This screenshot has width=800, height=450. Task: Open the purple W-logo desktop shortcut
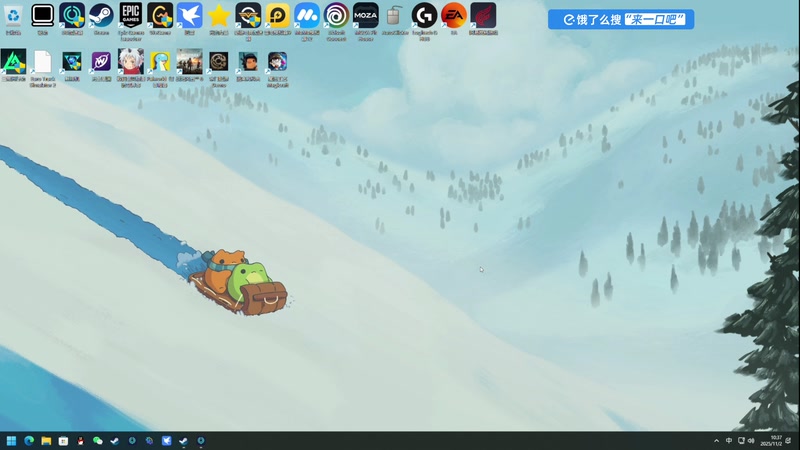pyautogui.click(x=101, y=65)
